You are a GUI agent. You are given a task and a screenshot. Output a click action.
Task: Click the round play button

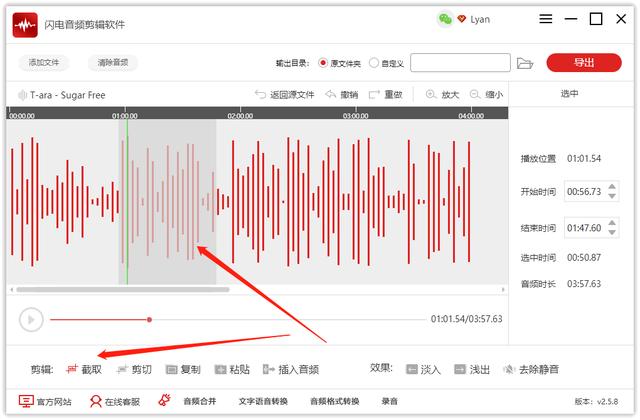coord(31,320)
